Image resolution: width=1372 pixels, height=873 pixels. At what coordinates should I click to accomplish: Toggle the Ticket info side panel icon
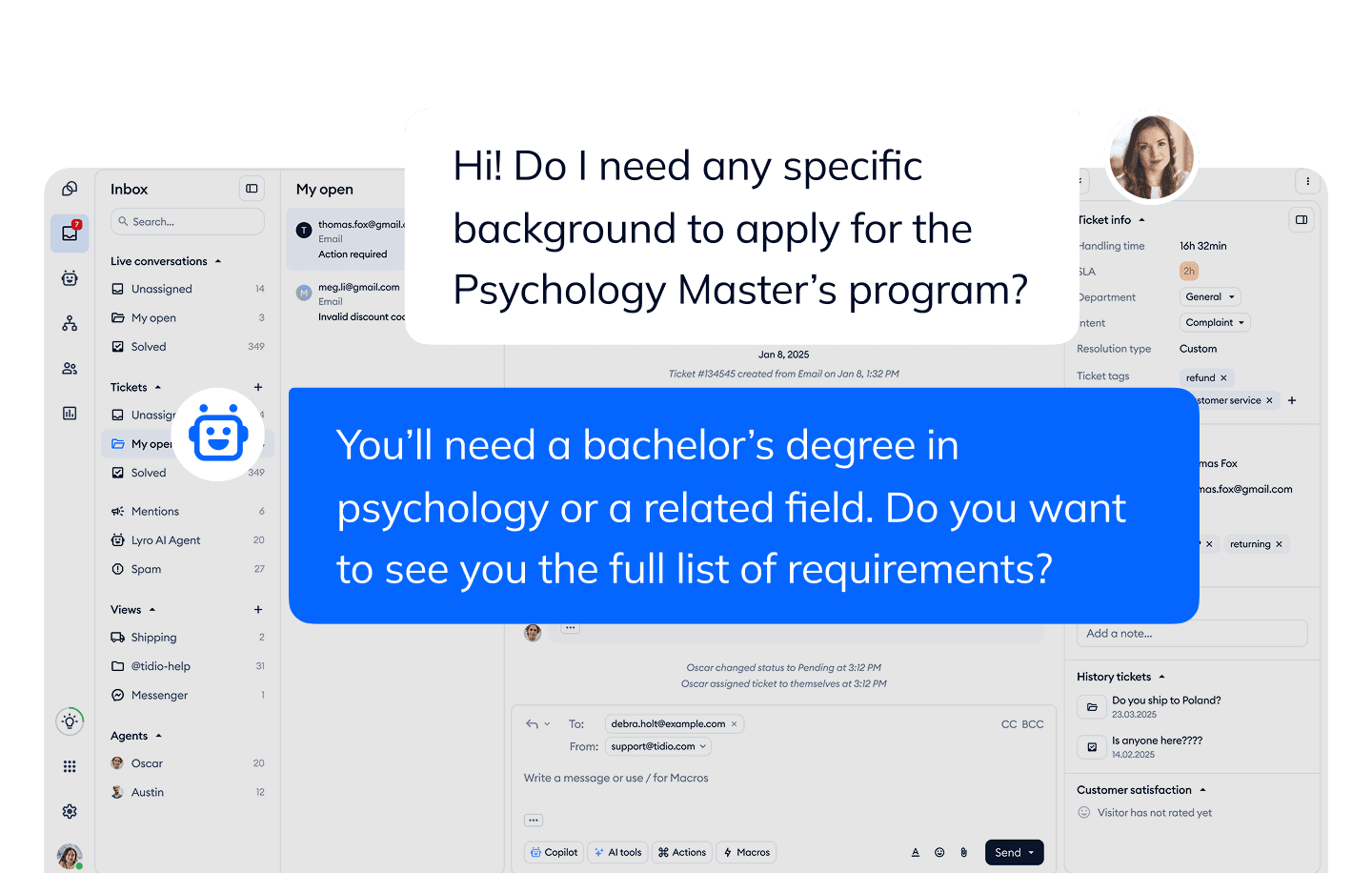1301,219
